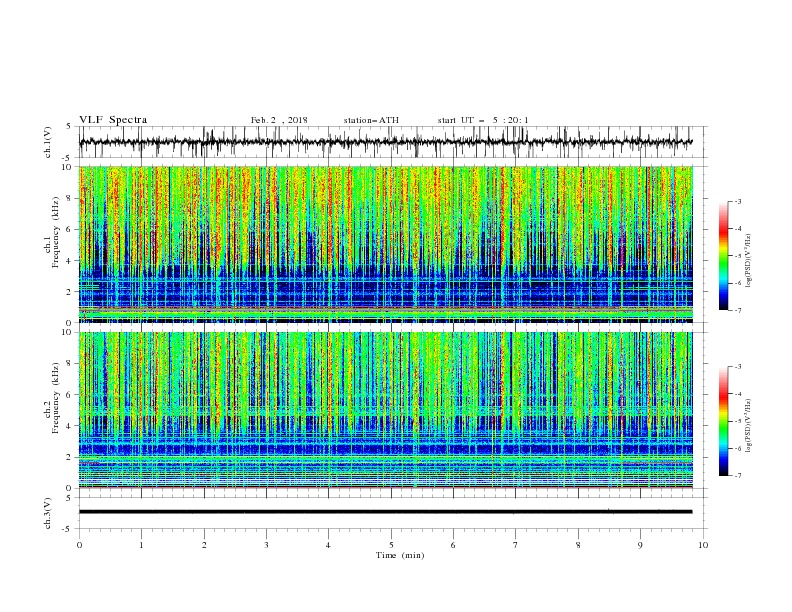Click the "ch.1(V)" waveform axis label

tap(48, 142)
